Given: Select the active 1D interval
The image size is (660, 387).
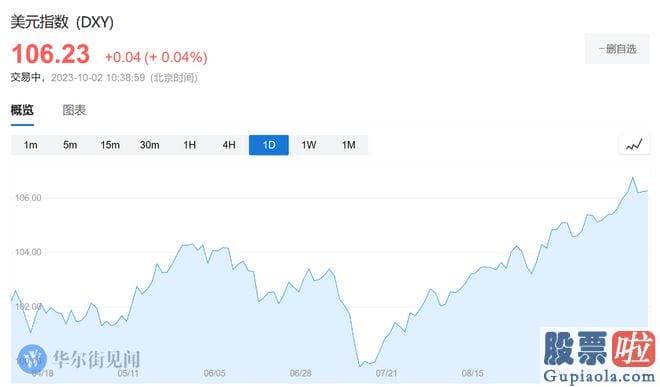Looking at the screenshot, I should 269,145.
